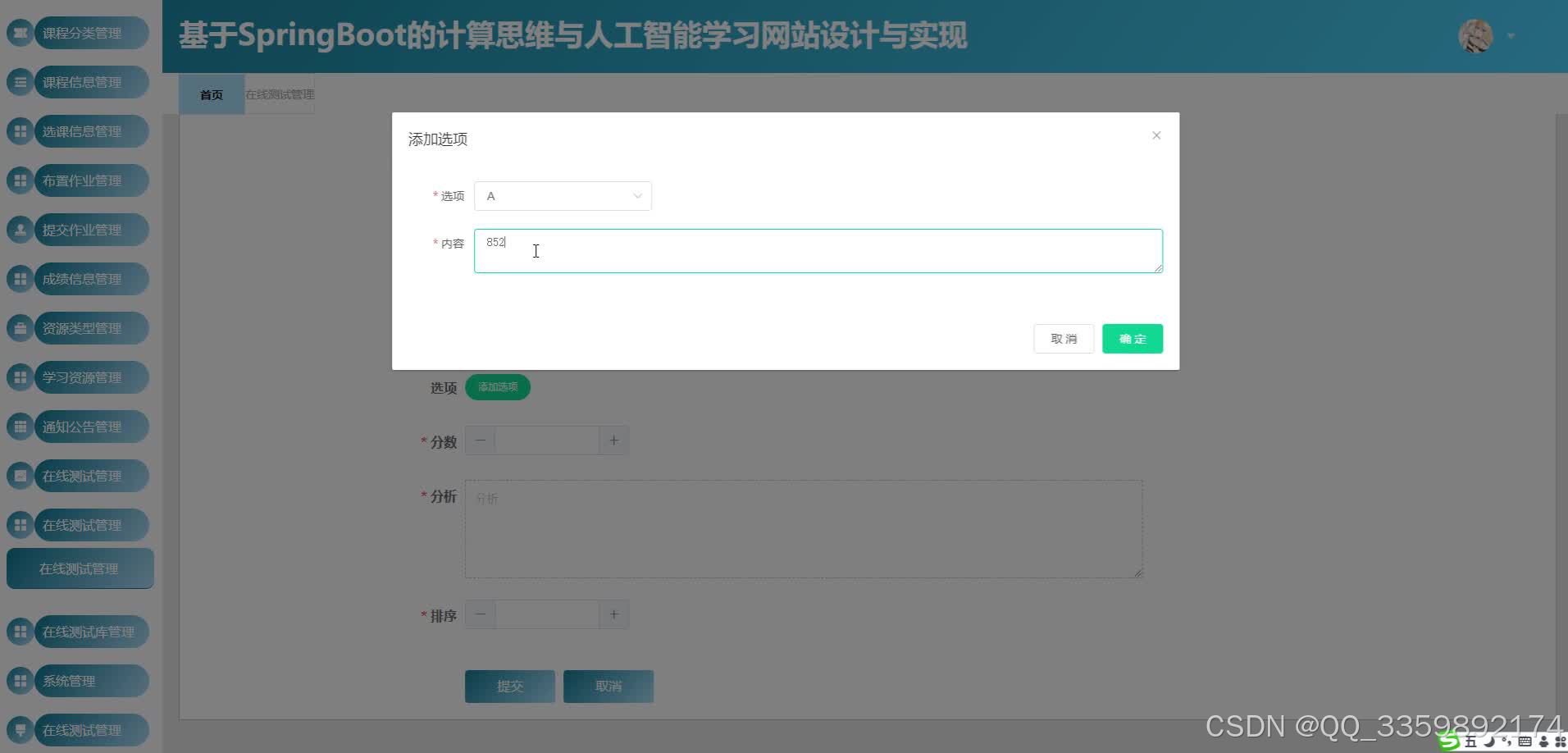Switch to the 在线测试管理 tab
The image size is (1568, 753).
[279, 94]
